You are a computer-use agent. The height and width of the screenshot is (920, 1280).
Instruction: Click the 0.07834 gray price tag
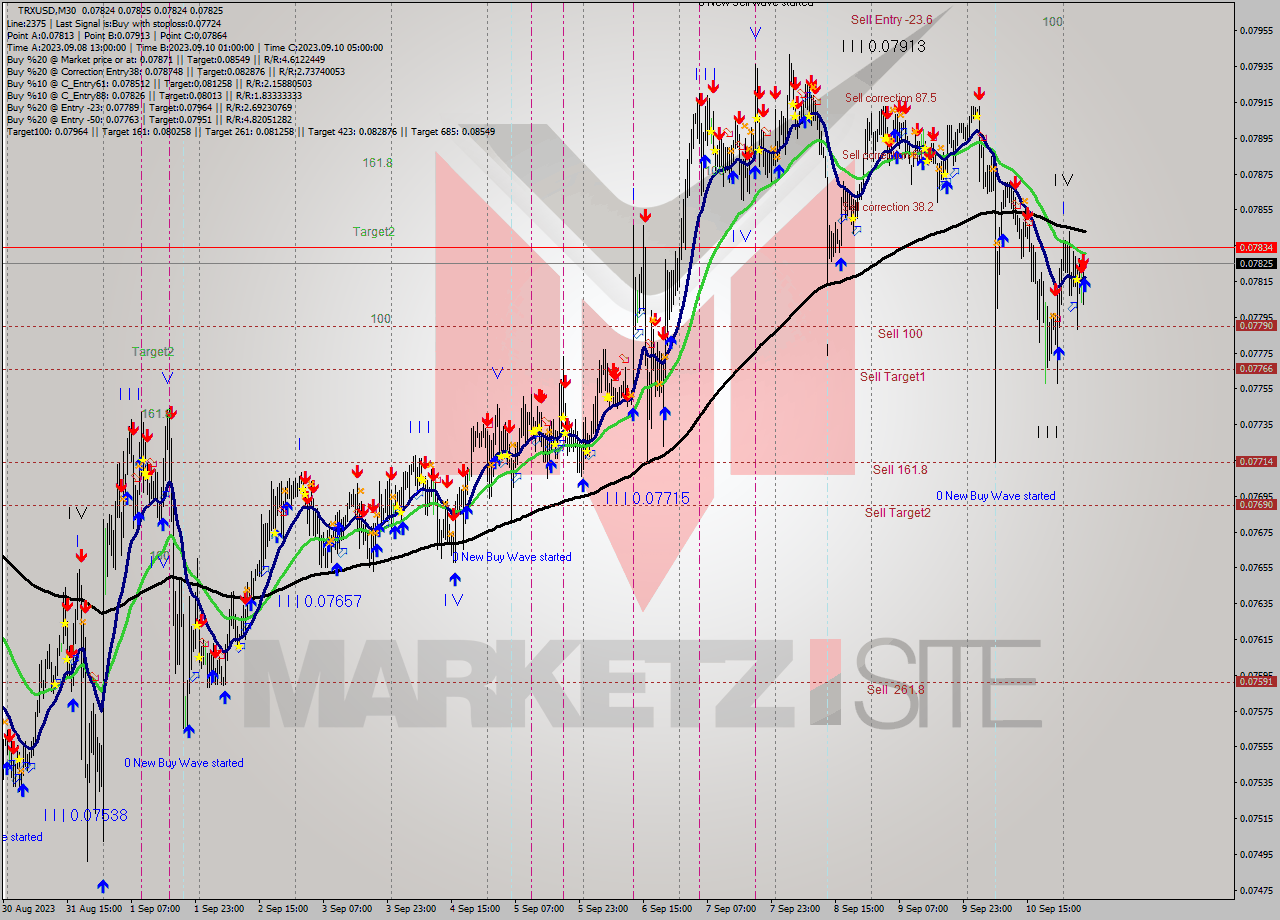1256,247
